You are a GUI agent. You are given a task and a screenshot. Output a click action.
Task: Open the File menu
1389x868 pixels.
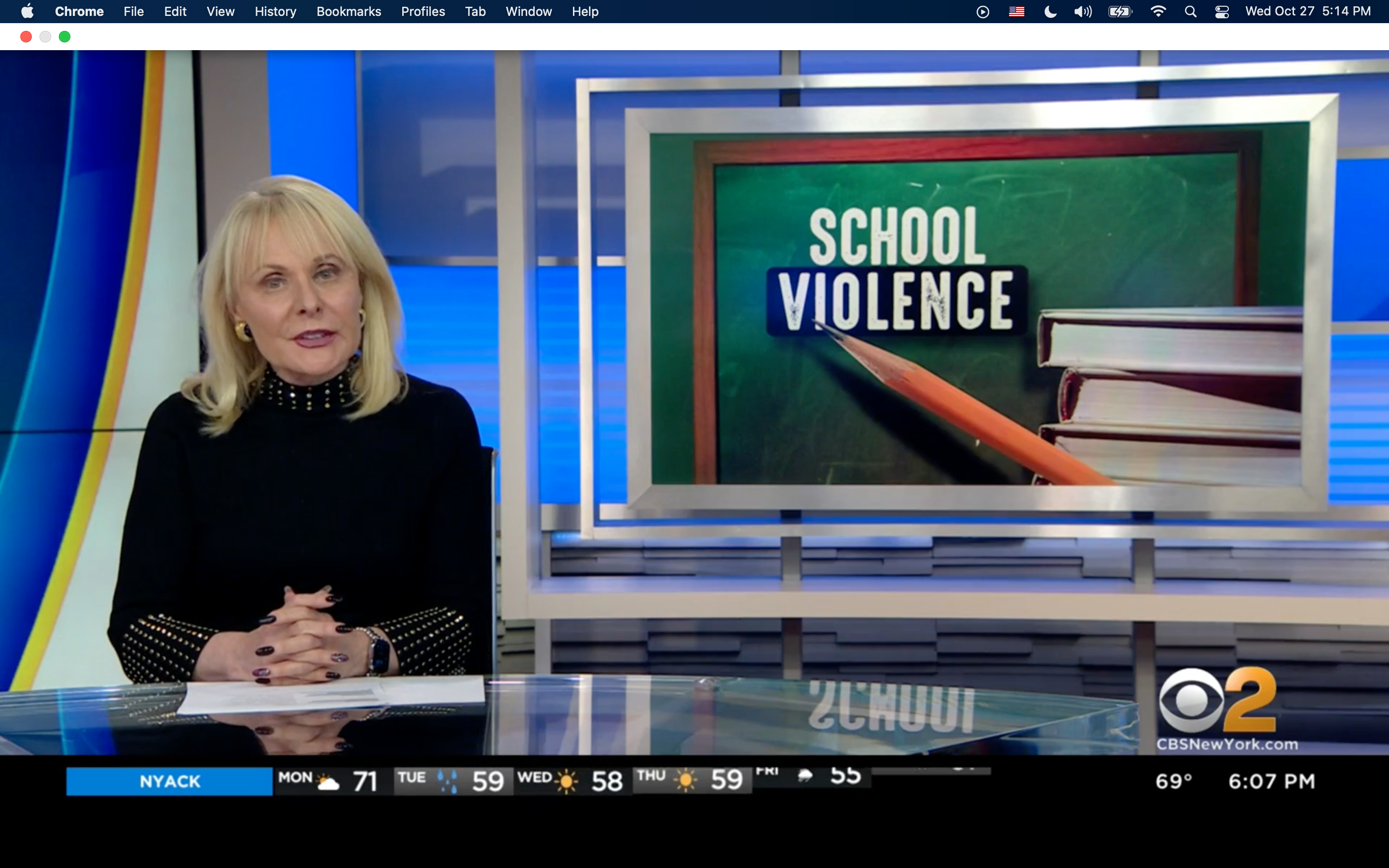(x=134, y=12)
